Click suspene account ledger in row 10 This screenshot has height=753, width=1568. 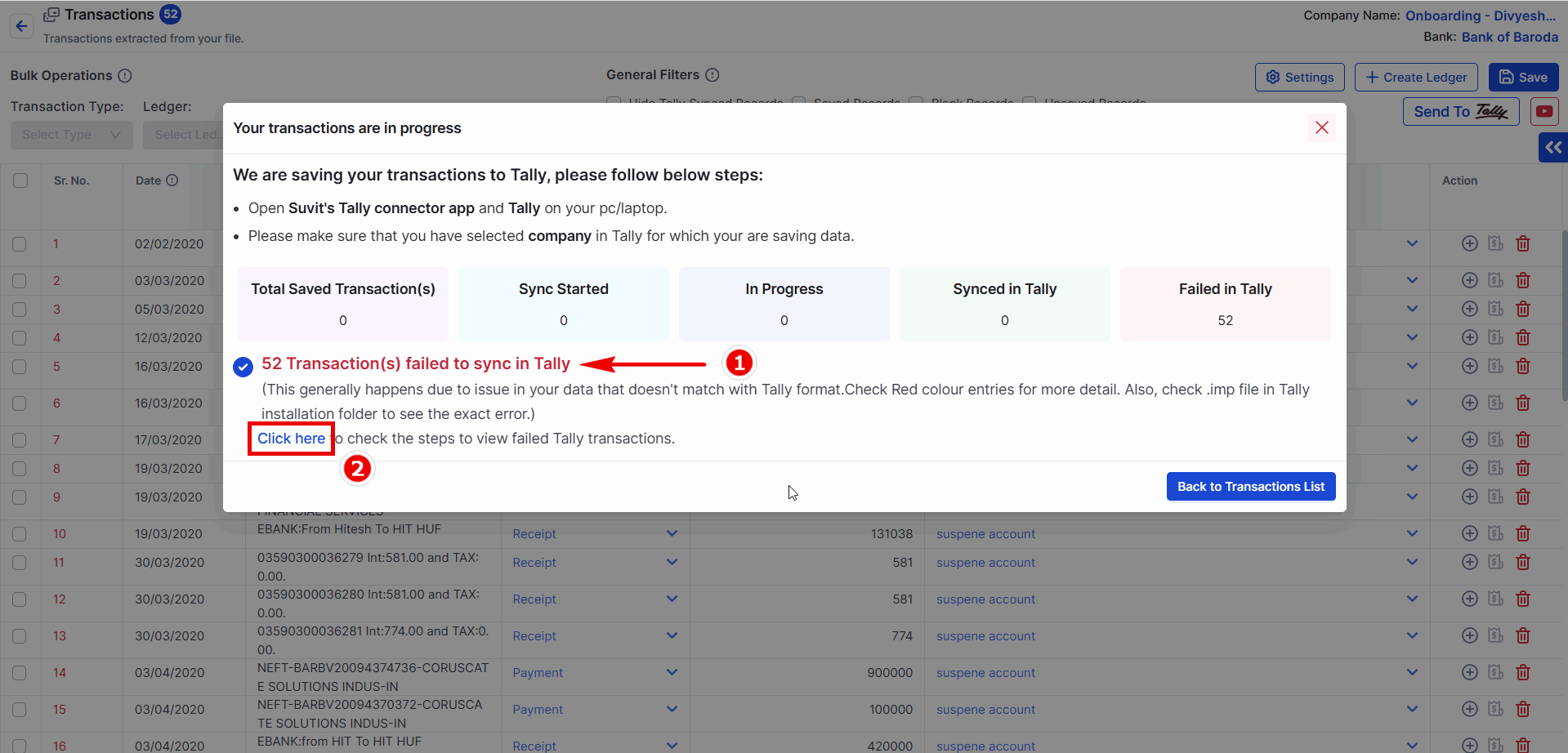coord(985,534)
